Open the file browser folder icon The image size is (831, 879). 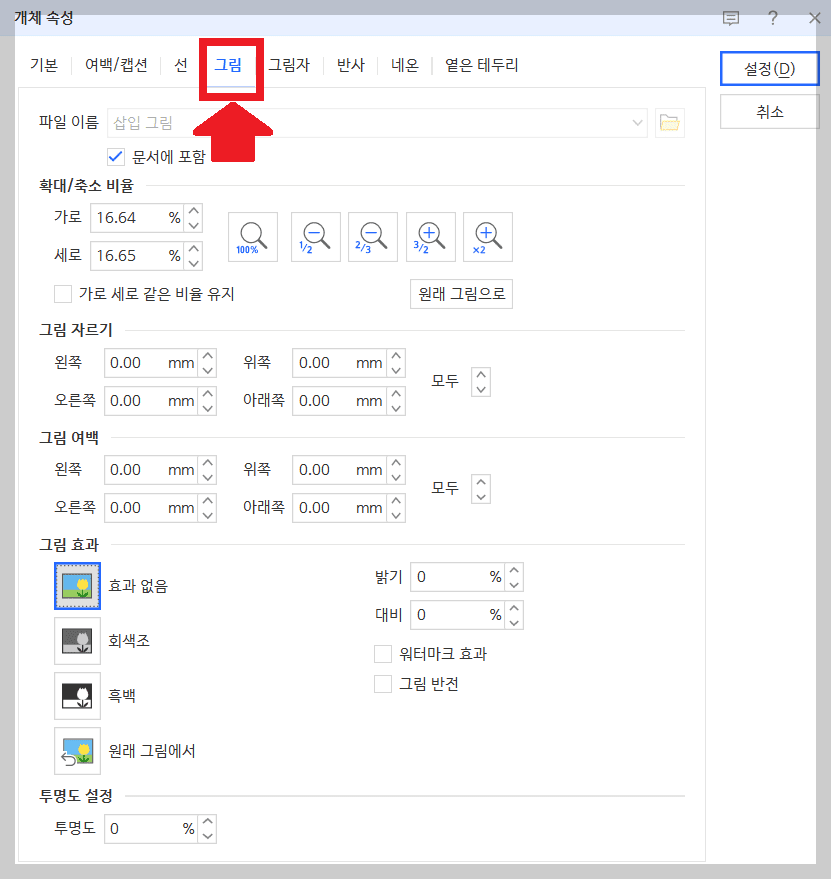point(669,122)
